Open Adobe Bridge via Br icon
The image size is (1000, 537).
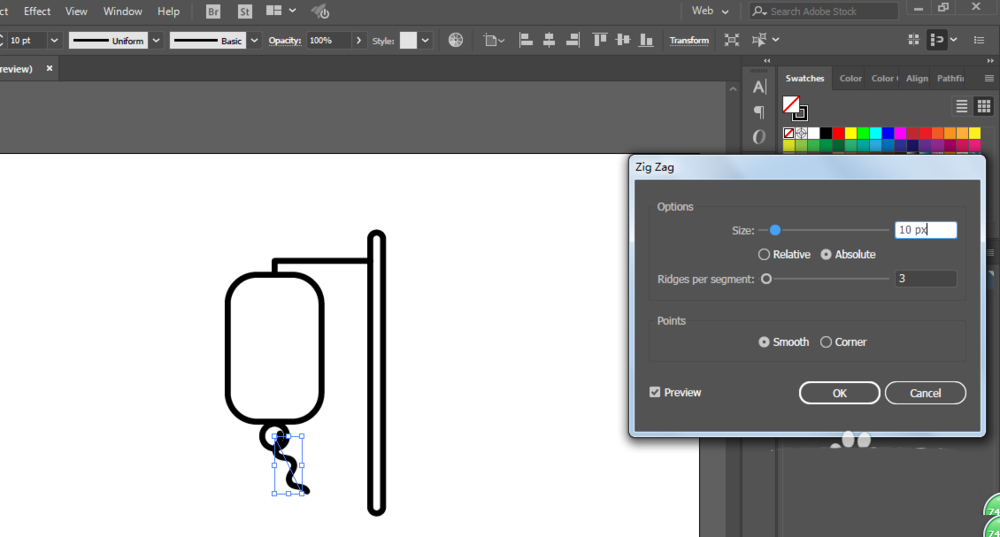click(x=213, y=11)
